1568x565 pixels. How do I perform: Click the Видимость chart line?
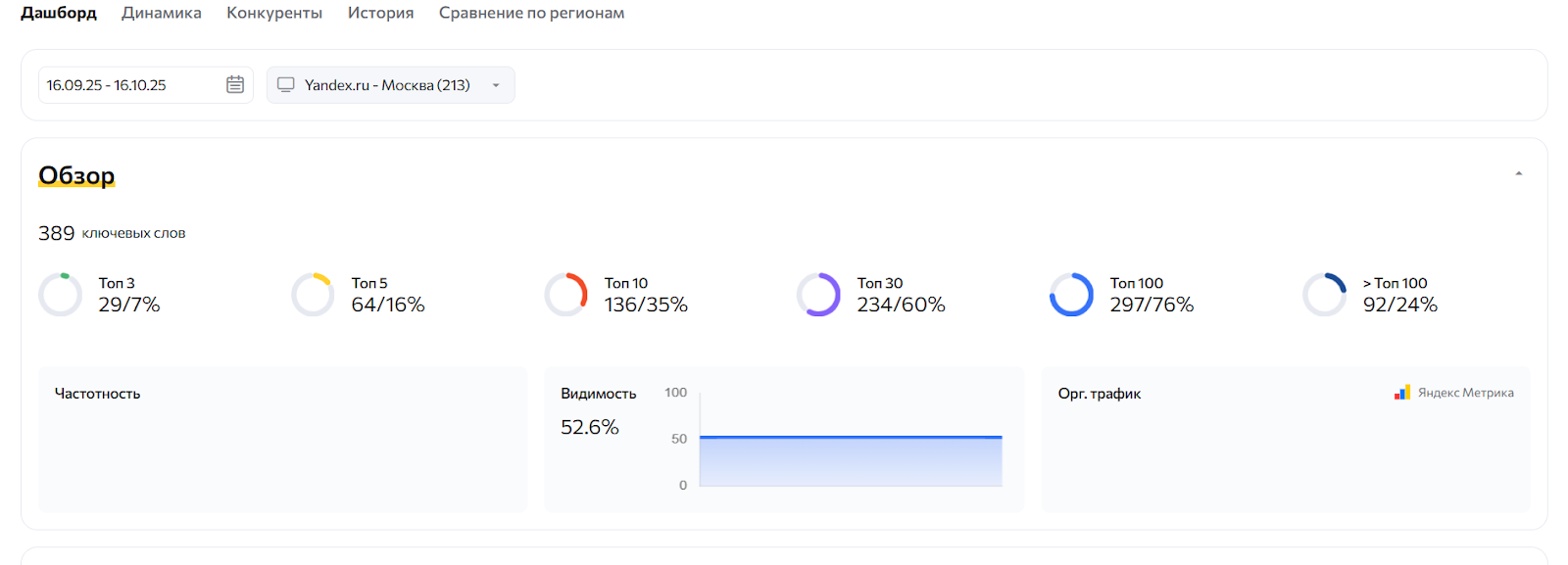[851, 437]
